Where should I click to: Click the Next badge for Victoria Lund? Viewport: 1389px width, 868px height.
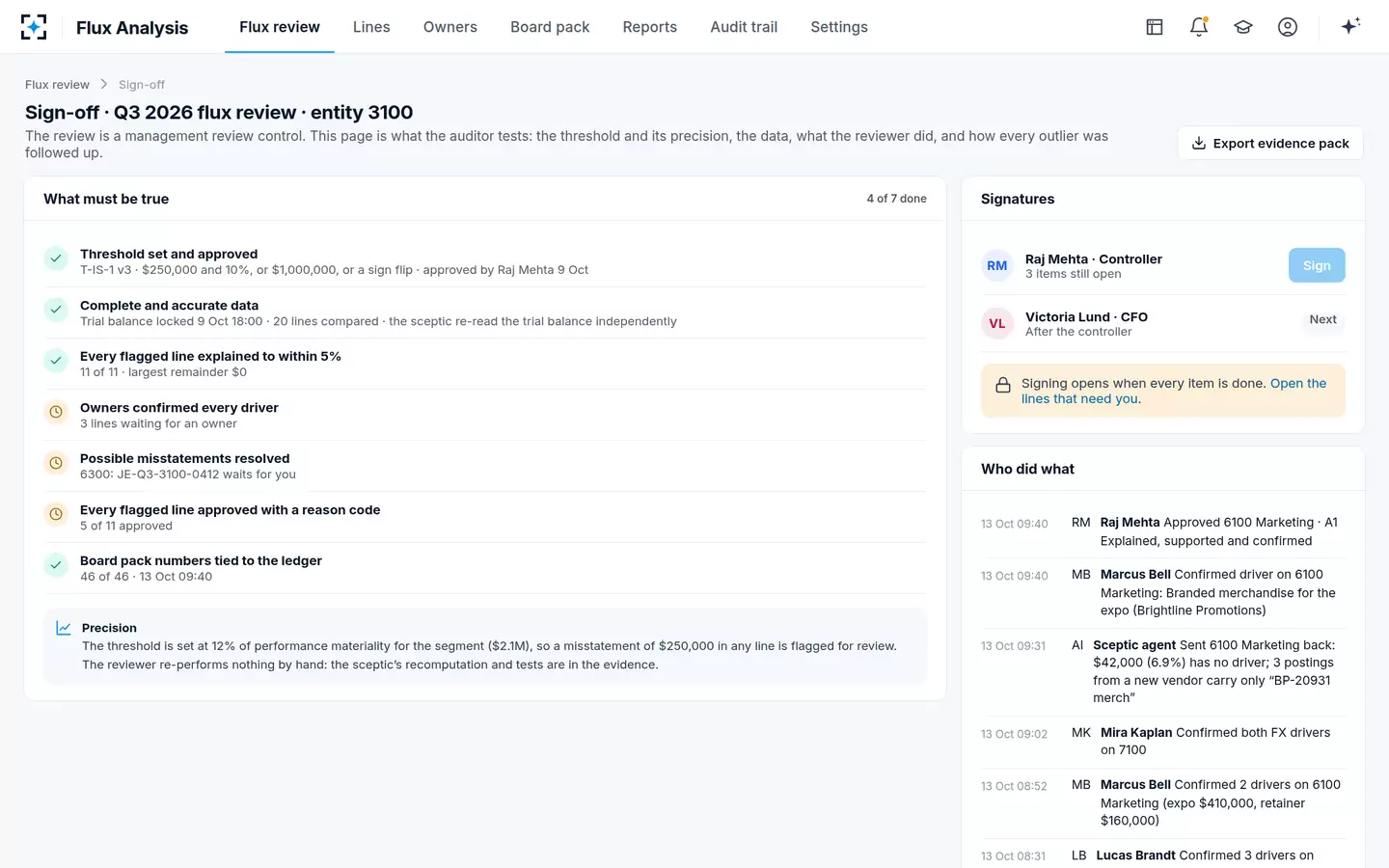1323,319
